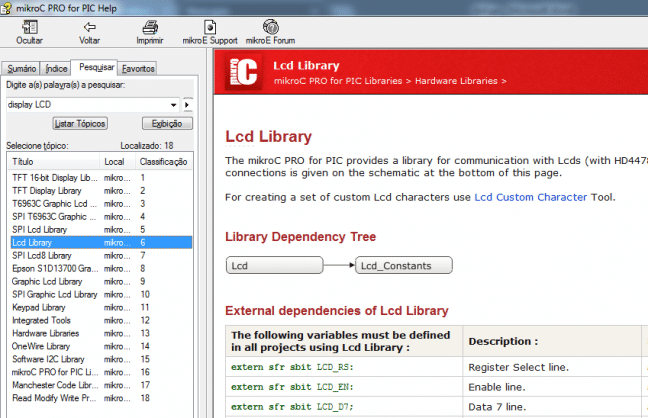Select the Favoritos tab
The height and width of the screenshot is (418, 648).
tap(137, 69)
